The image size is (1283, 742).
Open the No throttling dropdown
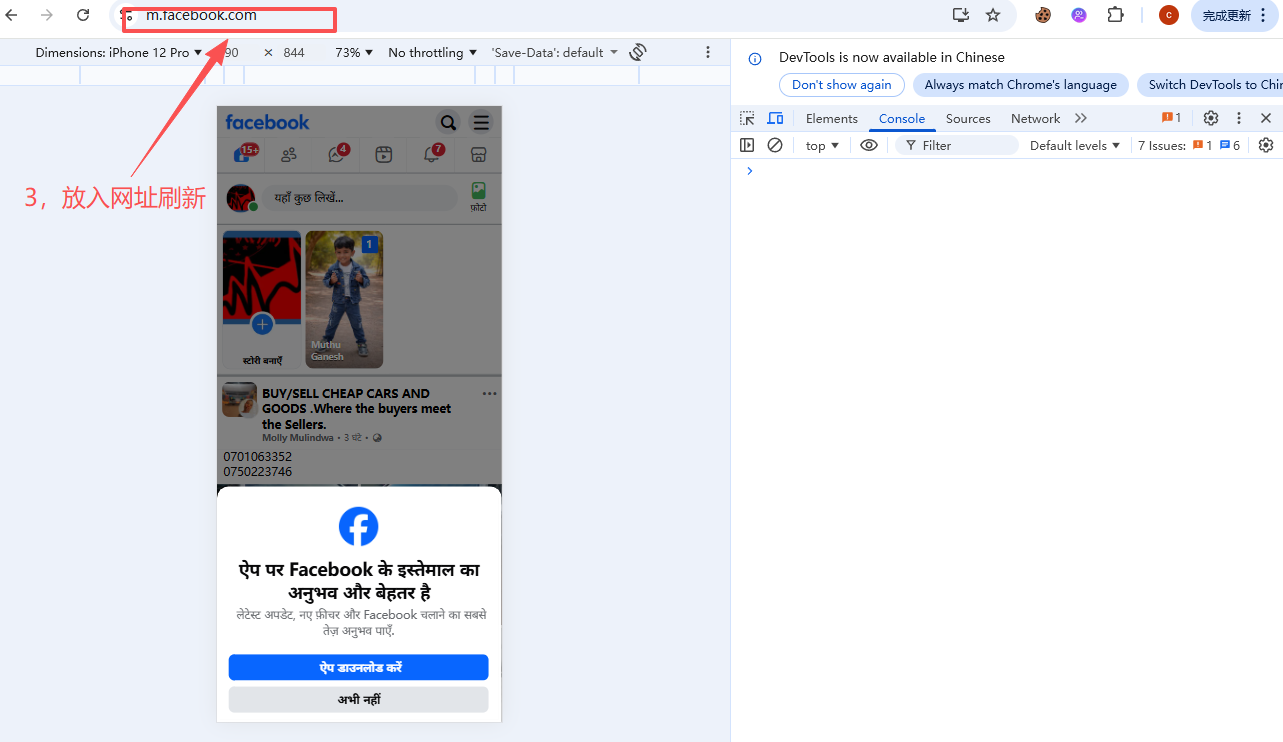pyautogui.click(x=432, y=52)
